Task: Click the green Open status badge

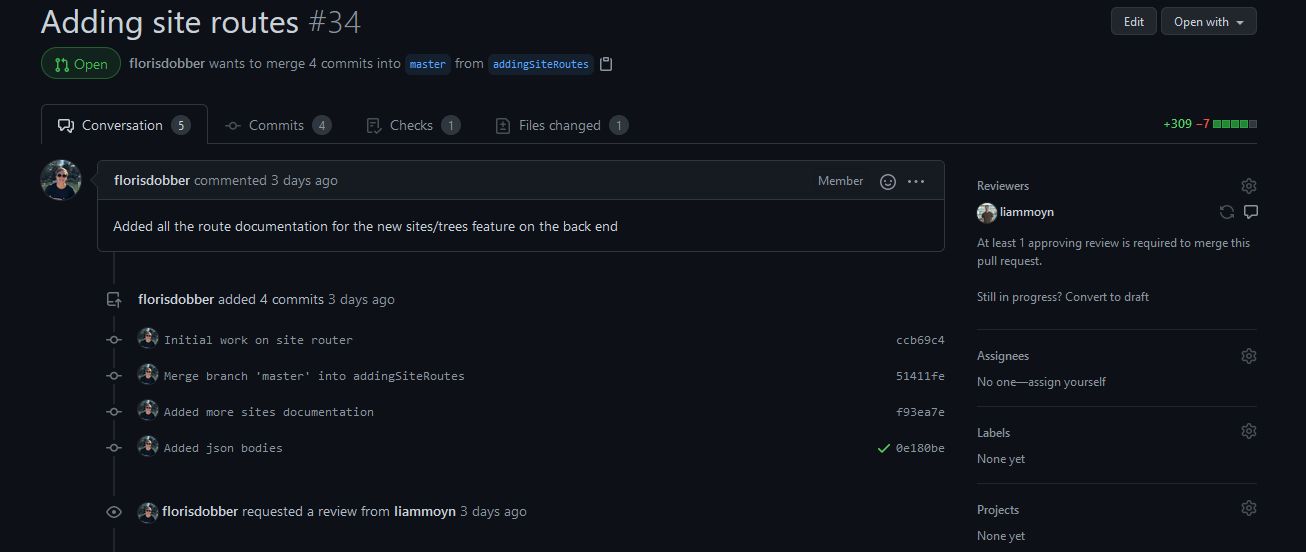Action: 81,64
